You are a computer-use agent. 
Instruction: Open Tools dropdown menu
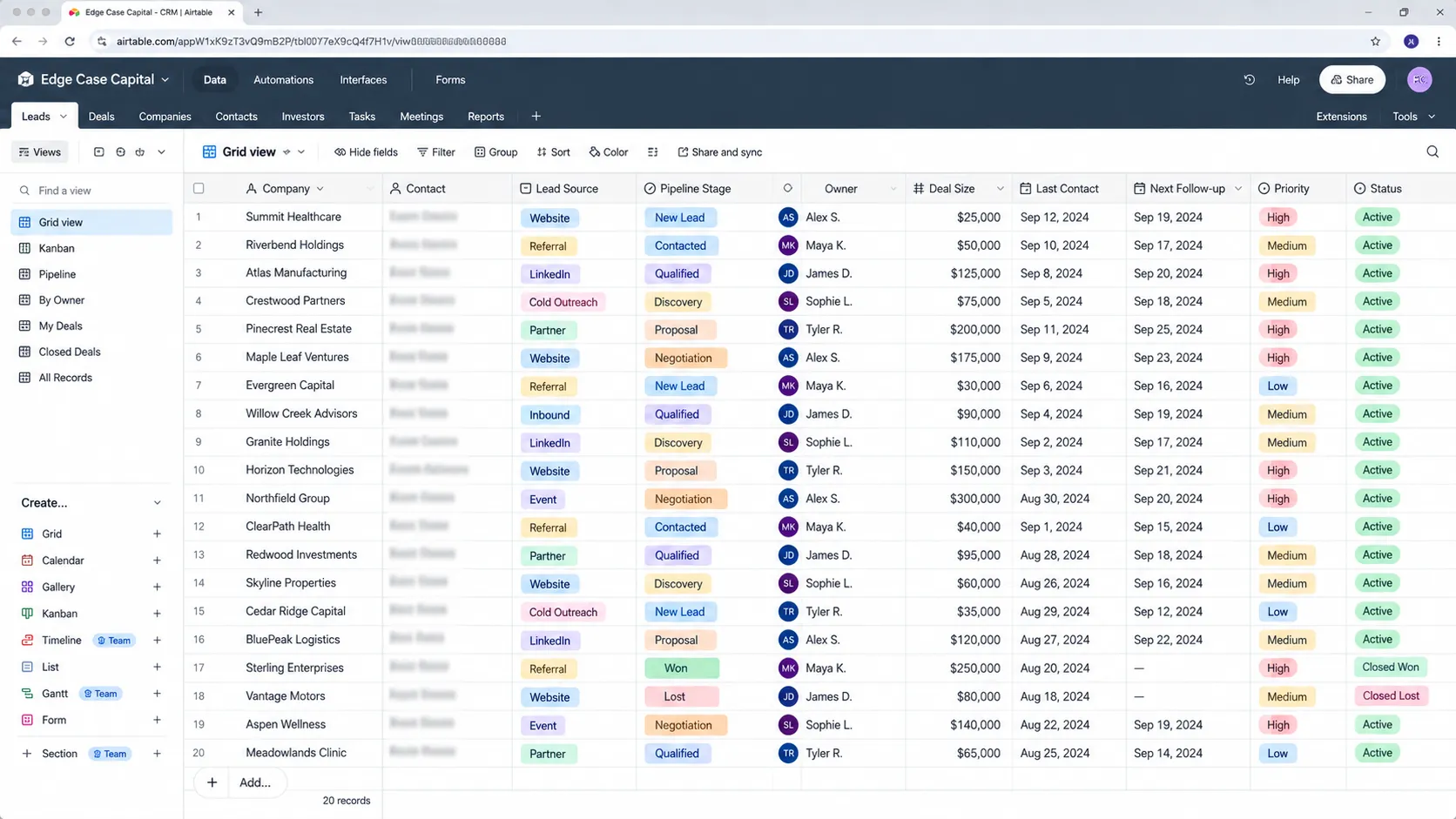coord(1413,116)
